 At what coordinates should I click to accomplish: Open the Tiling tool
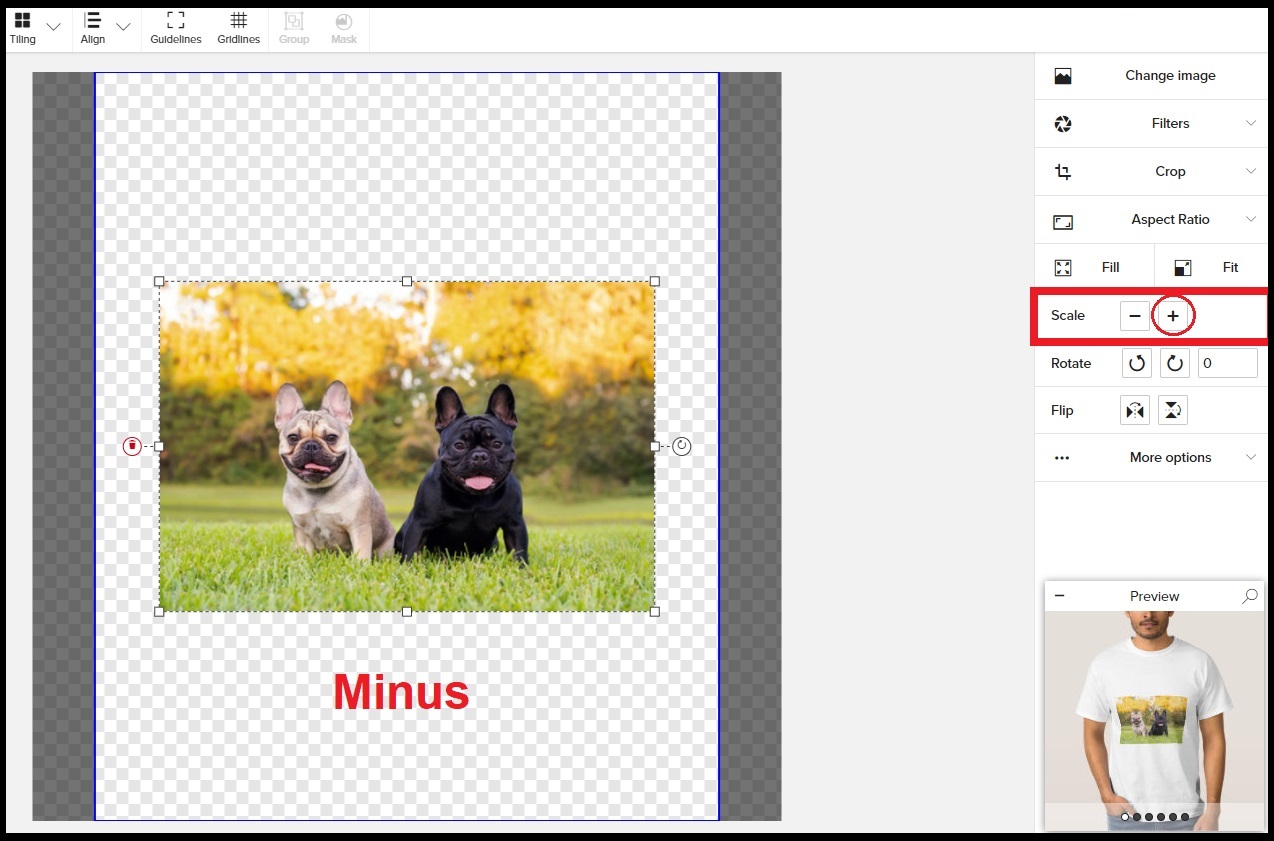coord(22,28)
